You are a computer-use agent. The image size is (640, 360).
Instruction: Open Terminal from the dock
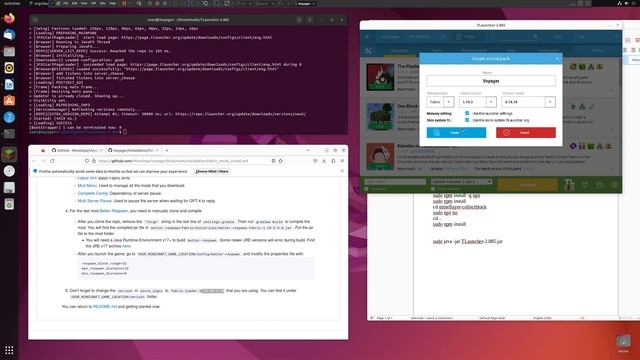click(9, 134)
